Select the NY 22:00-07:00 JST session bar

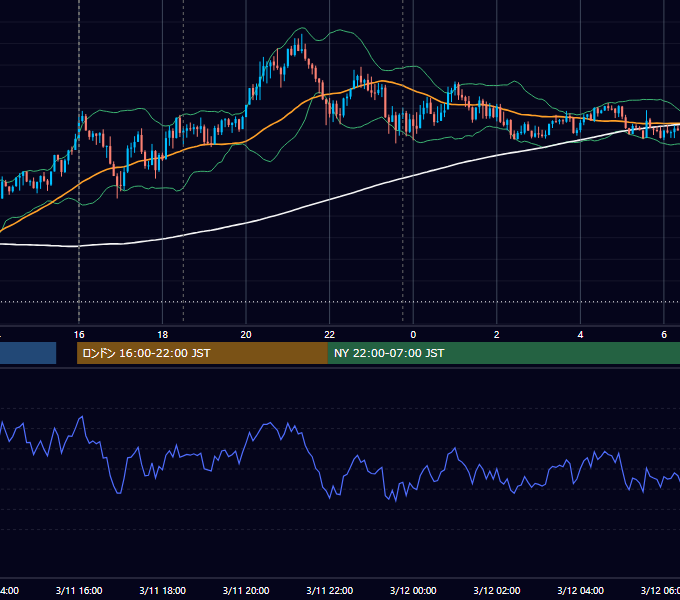click(503, 353)
